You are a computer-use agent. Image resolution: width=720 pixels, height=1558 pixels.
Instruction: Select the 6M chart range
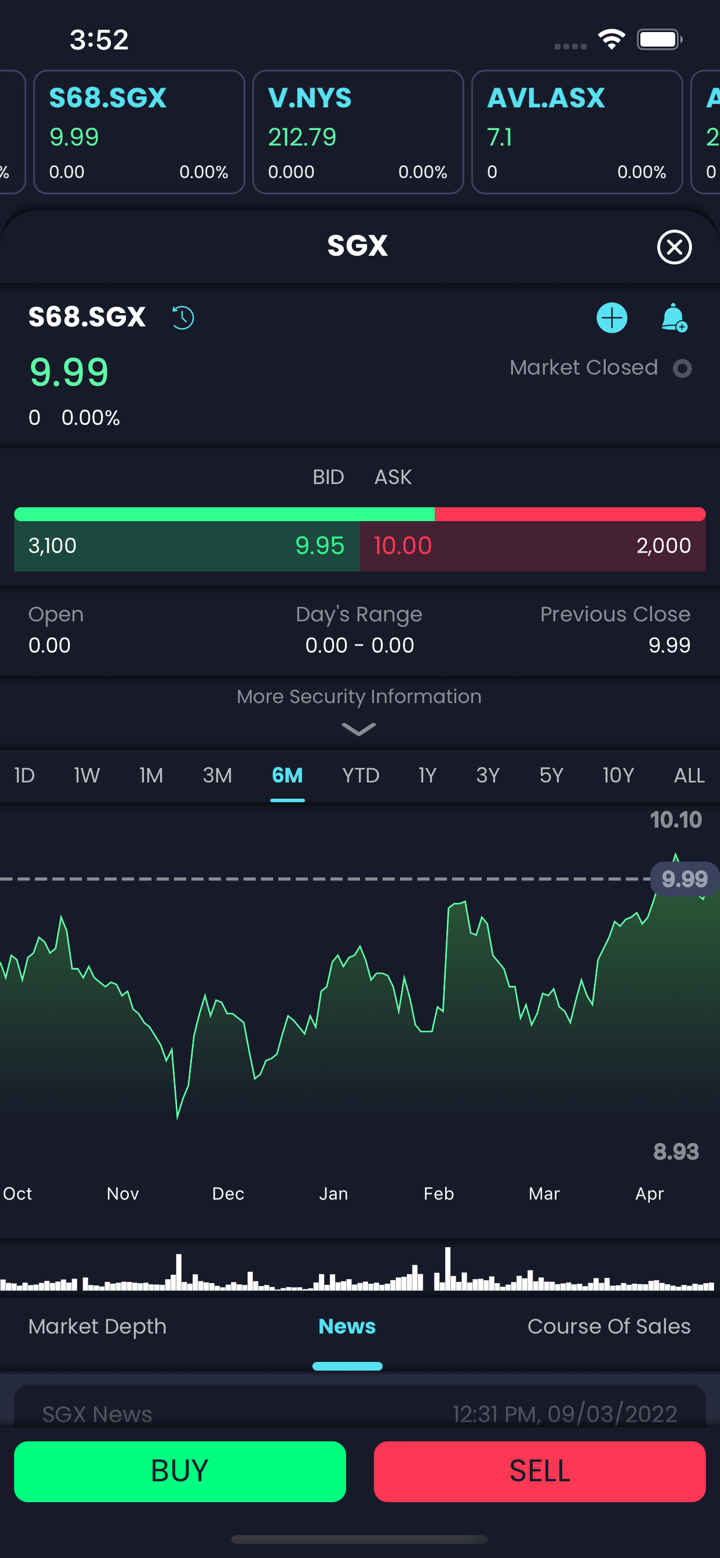coord(287,775)
